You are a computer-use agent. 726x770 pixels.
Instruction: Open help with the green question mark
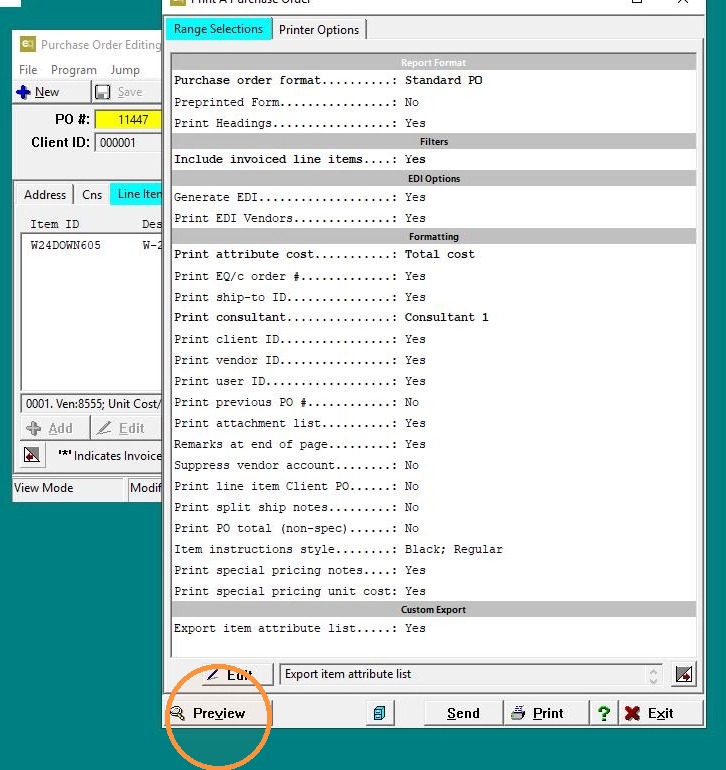pos(604,713)
